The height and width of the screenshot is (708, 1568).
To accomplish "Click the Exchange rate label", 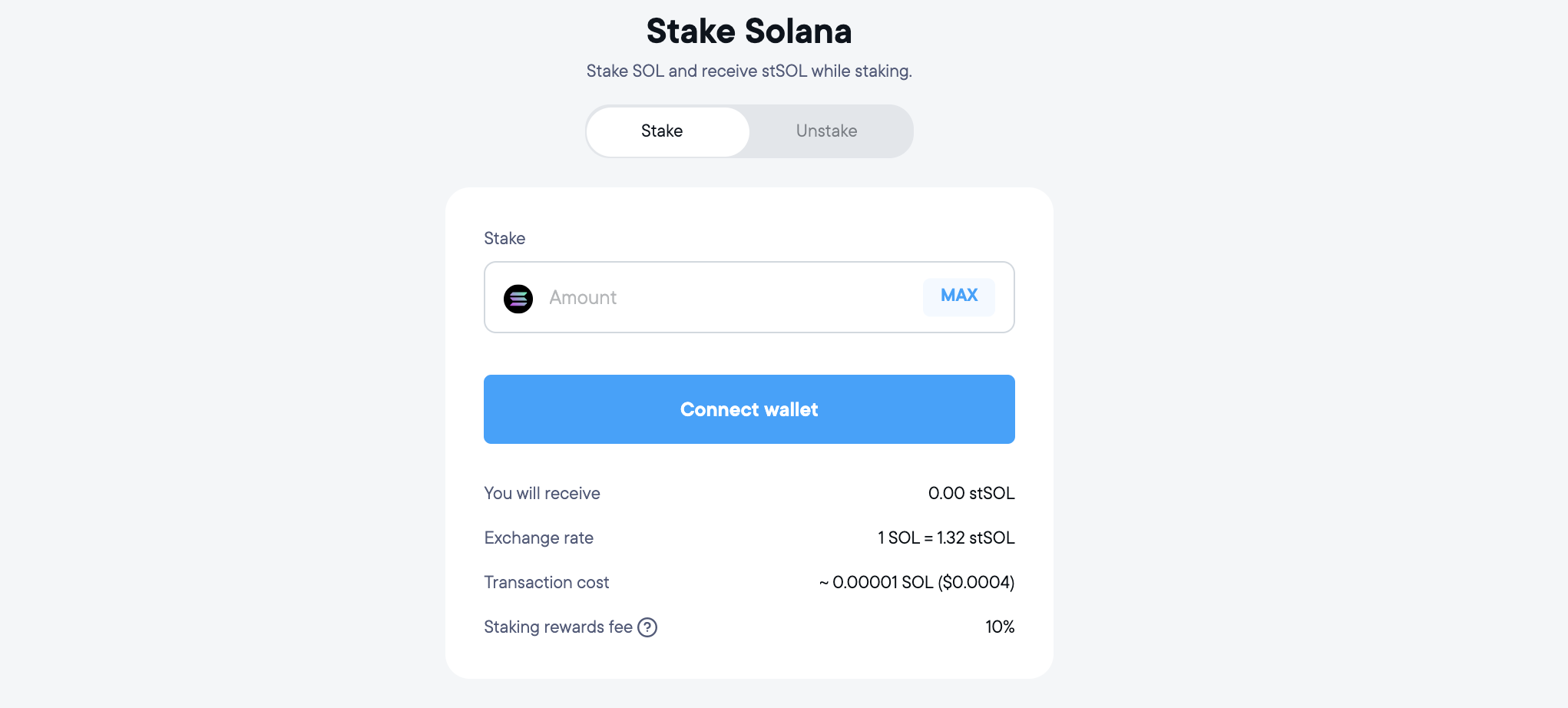I will tap(538, 538).
